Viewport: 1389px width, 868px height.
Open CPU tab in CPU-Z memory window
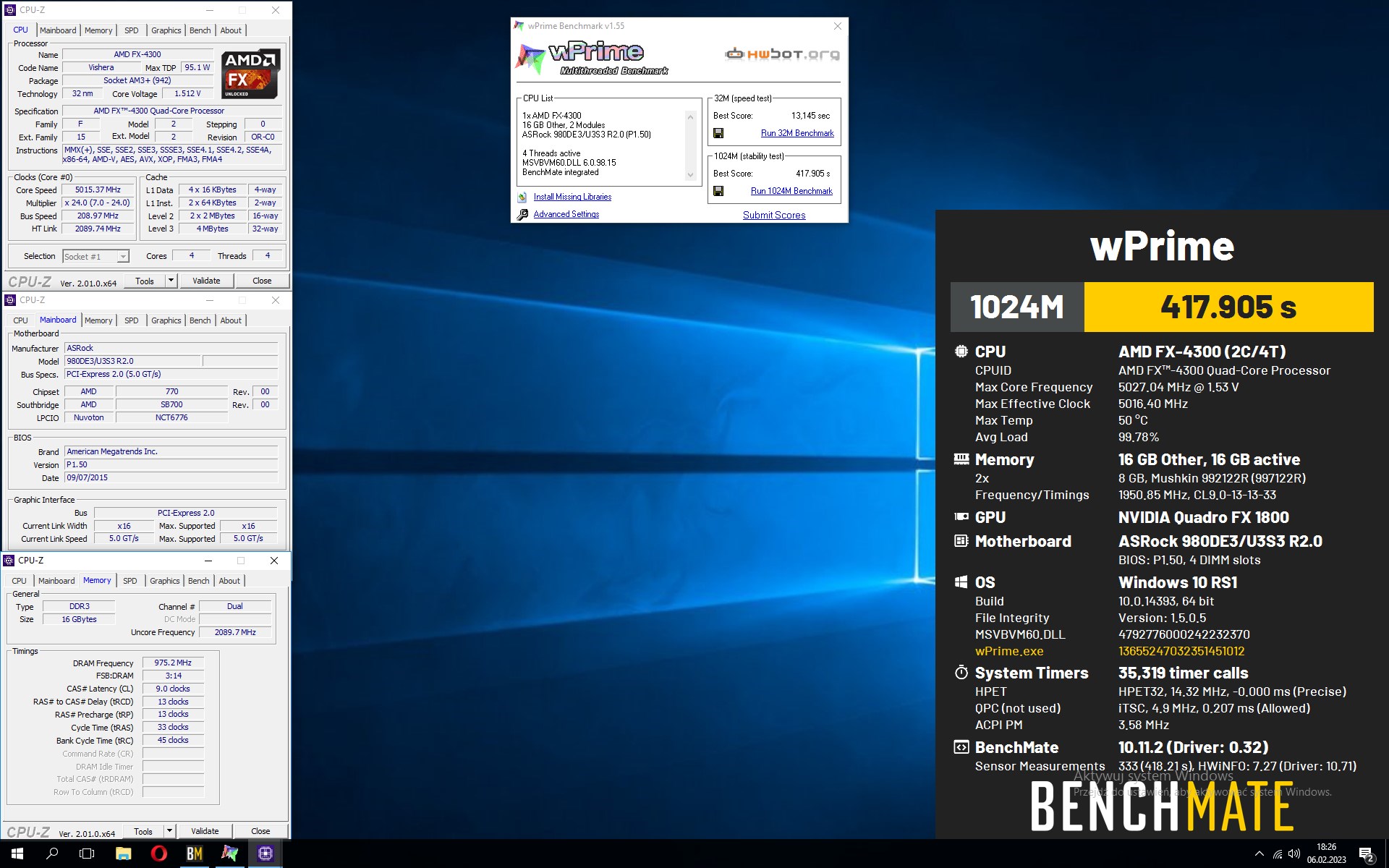(20, 581)
